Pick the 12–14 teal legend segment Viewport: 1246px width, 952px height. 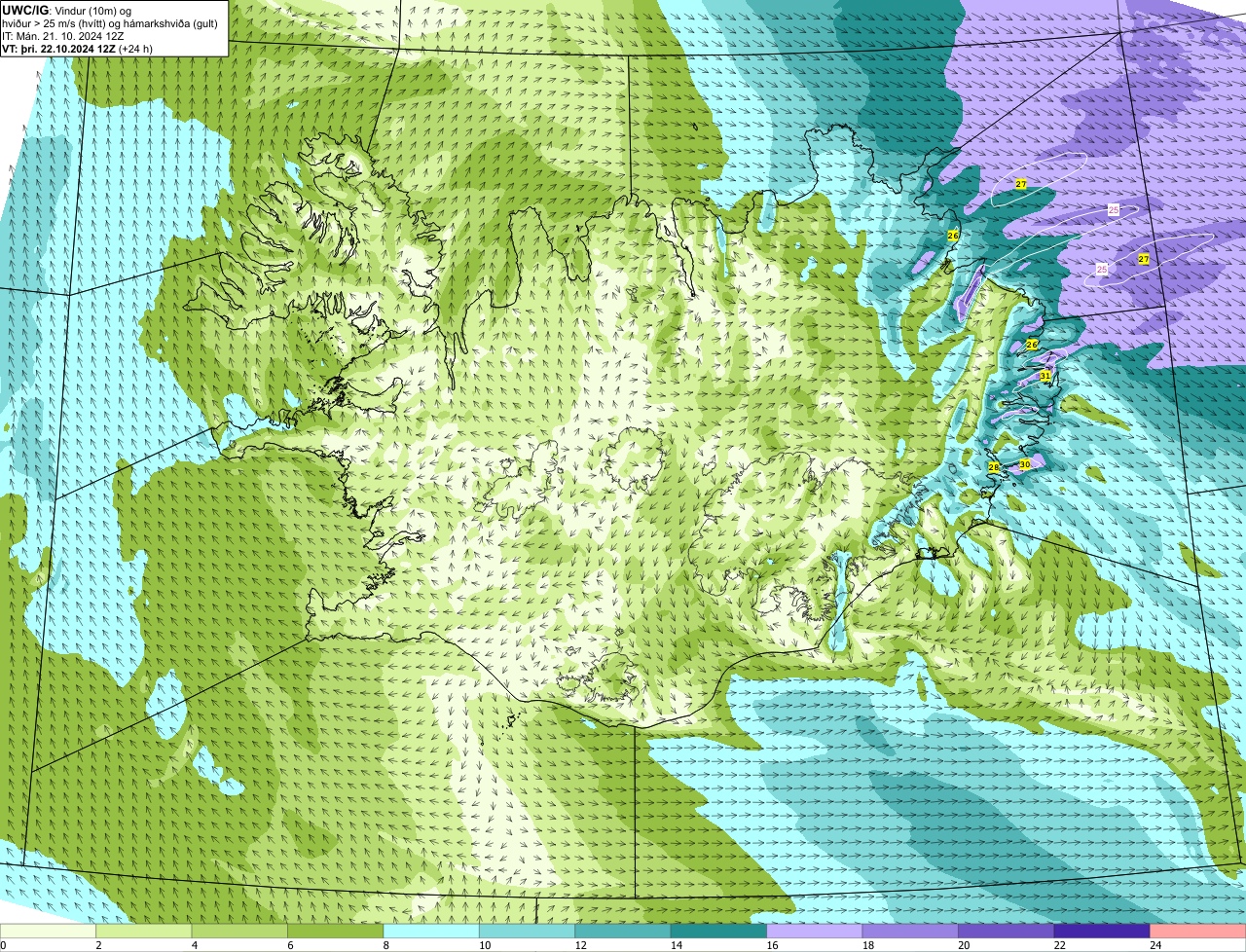(624, 931)
